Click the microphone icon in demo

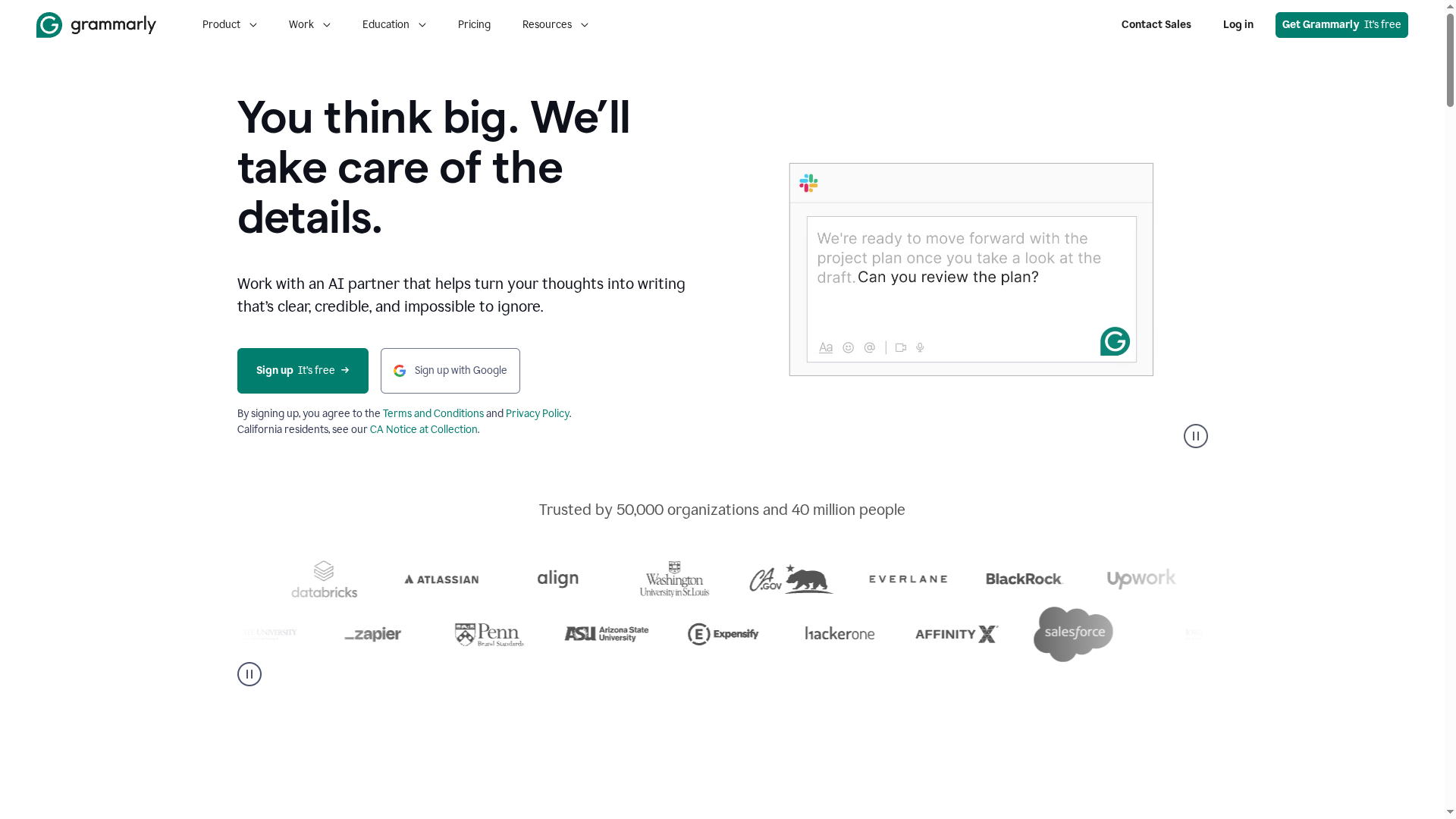tap(920, 347)
